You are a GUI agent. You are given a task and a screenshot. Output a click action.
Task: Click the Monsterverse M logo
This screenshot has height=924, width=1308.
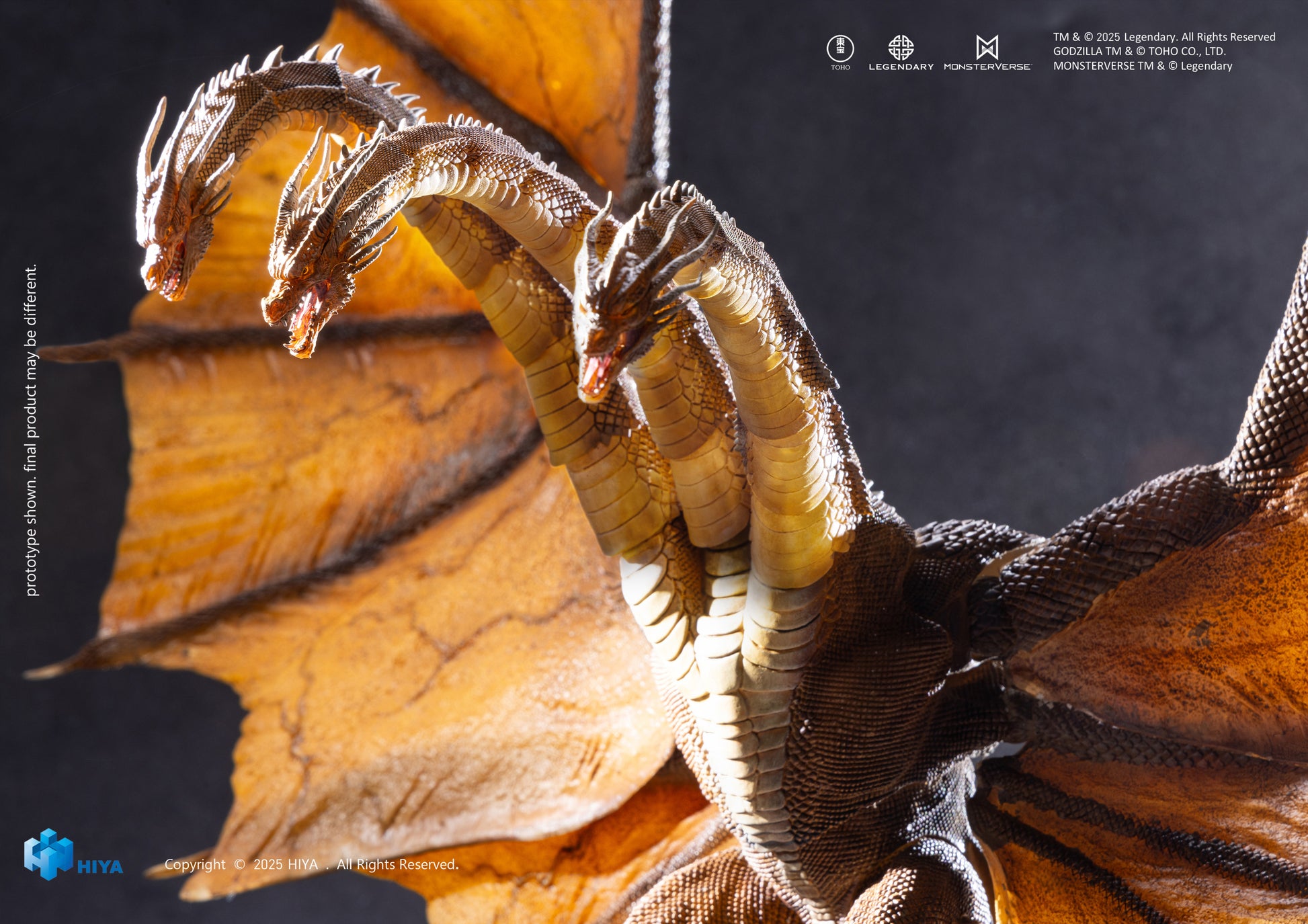coord(987,48)
